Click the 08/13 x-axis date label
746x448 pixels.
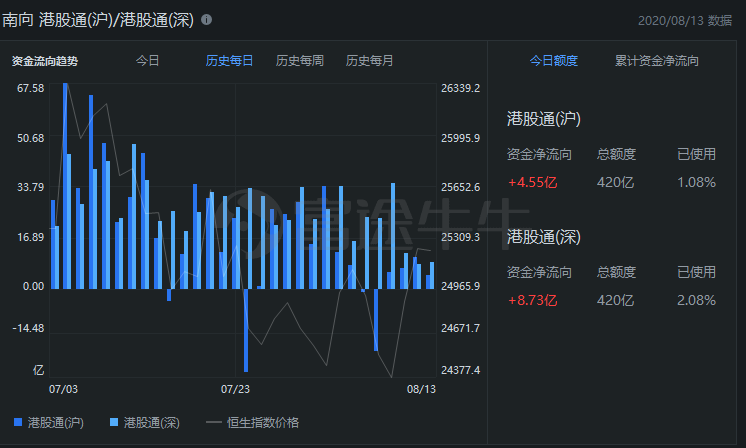[x=421, y=390]
